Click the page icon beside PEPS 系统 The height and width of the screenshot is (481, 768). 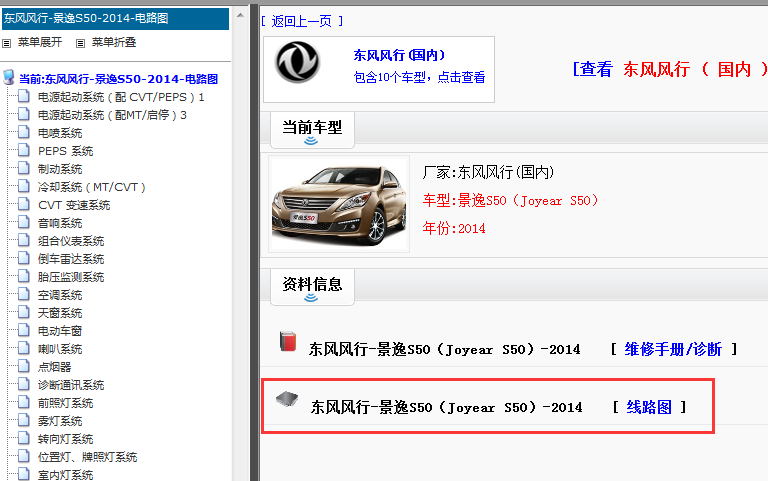(24, 150)
